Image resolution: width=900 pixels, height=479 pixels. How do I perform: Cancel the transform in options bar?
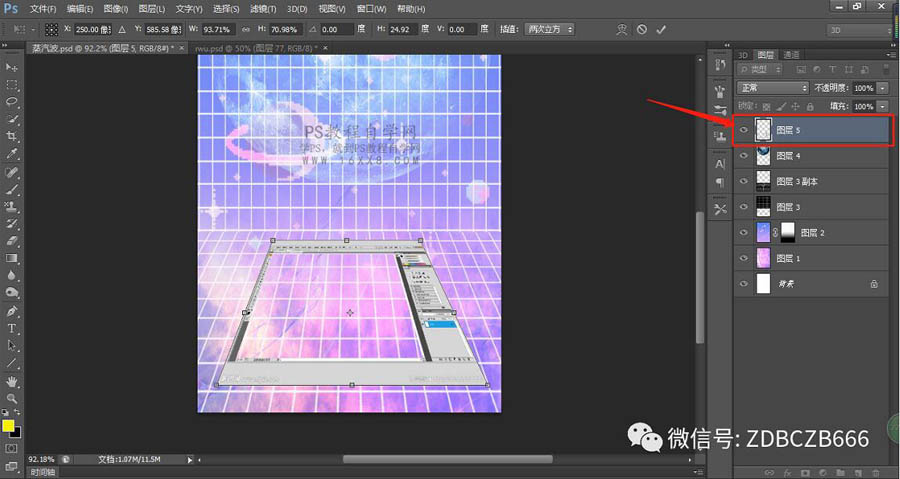(x=642, y=30)
